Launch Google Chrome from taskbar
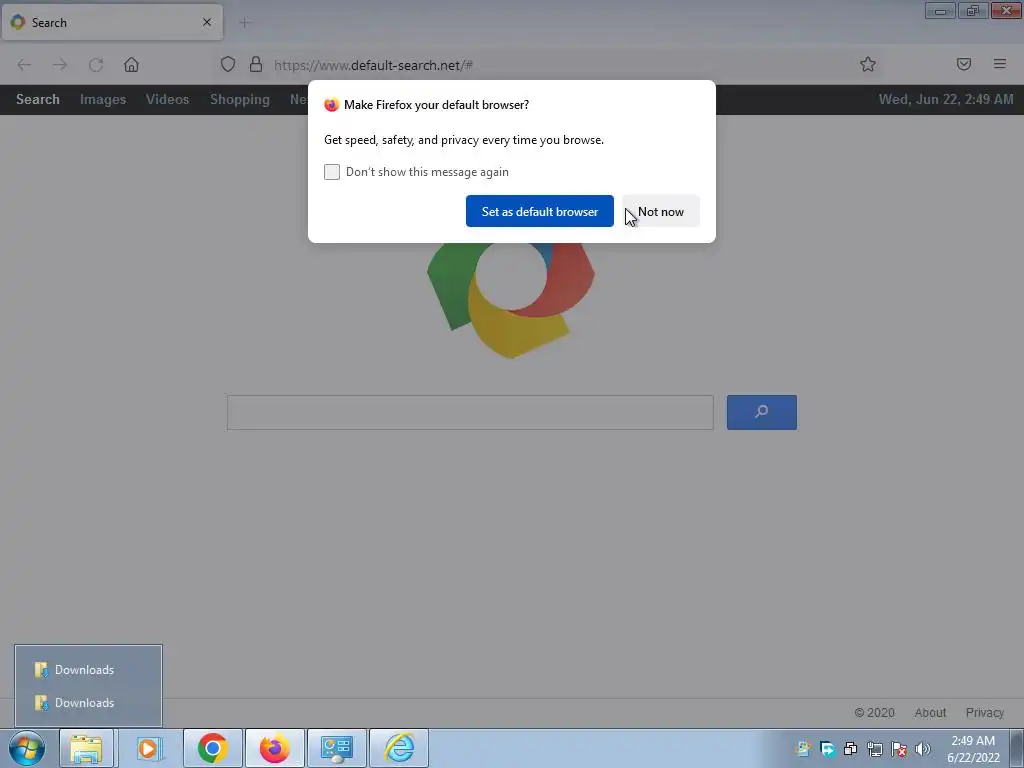This screenshot has width=1024, height=768. 212,748
